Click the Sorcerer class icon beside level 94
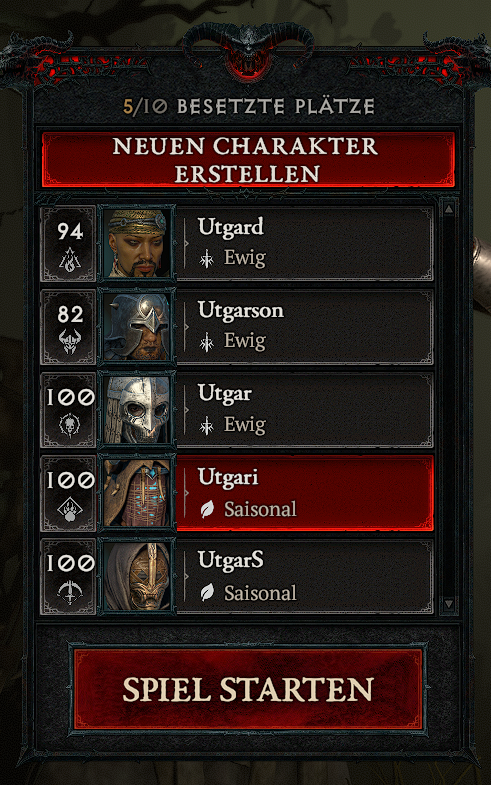This screenshot has width=491, height=785. coord(70,260)
